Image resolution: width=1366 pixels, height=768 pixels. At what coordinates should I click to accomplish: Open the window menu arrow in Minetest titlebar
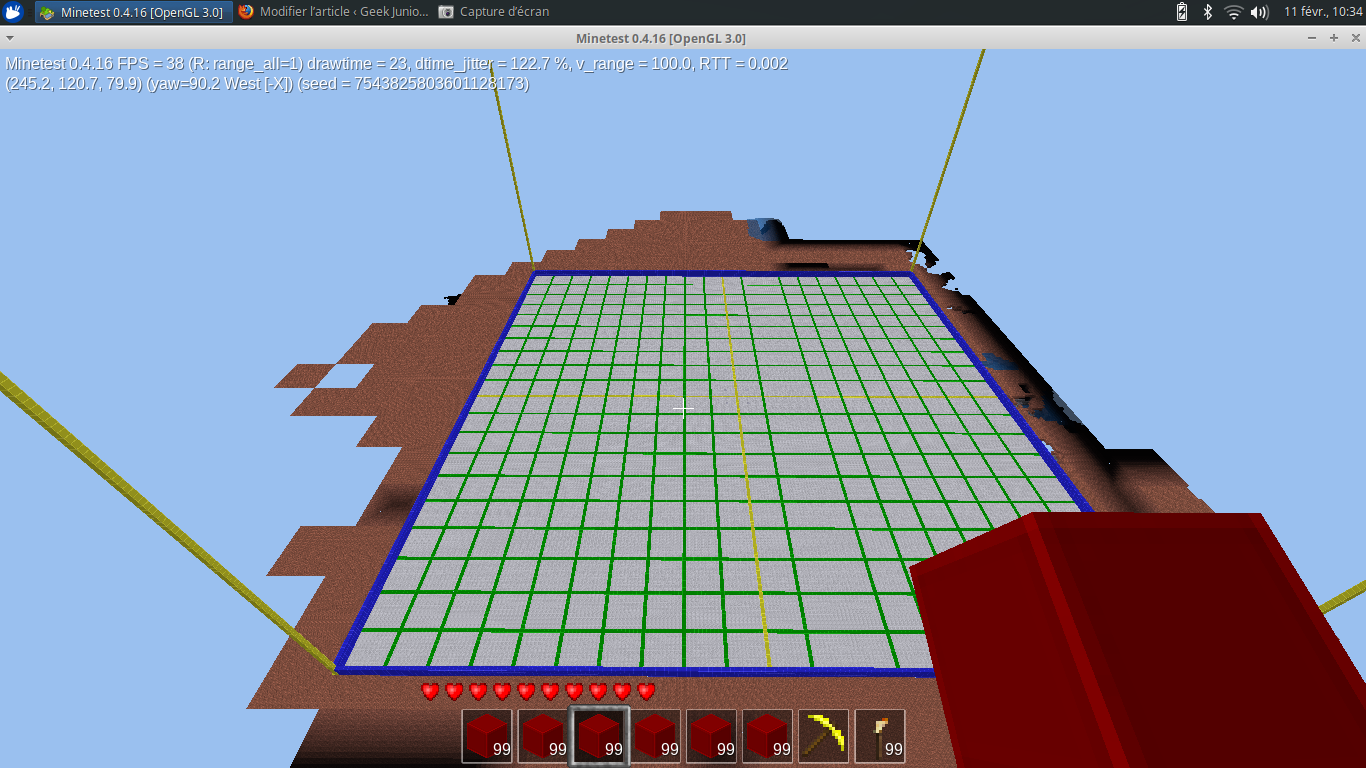(x=11, y=38)
